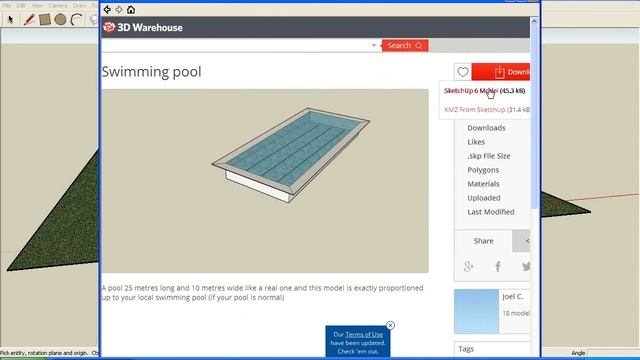Click the Materials stat label
The height and width of the screenshot is (360, 640).
coord(483,184)
